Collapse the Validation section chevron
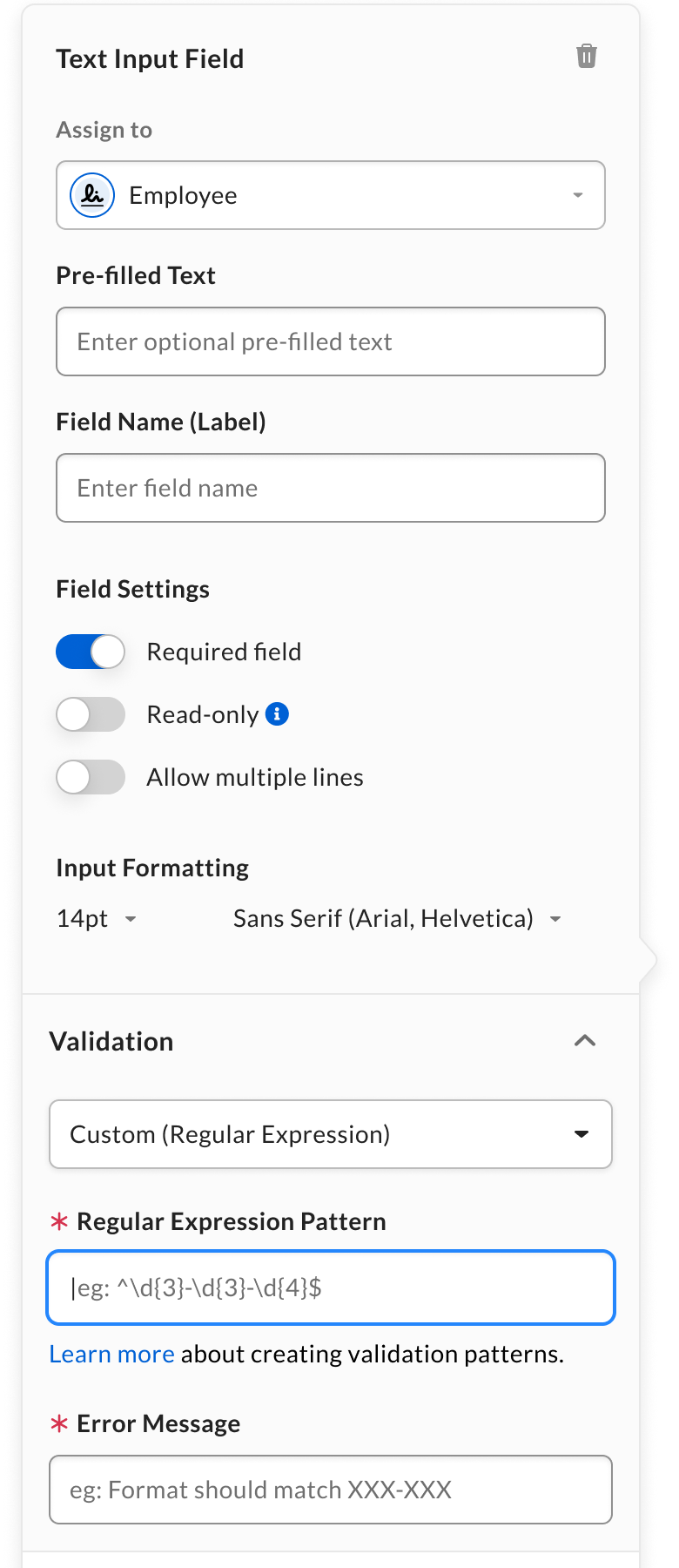Screen dimensions: 679x1568 coord(585,1041)
